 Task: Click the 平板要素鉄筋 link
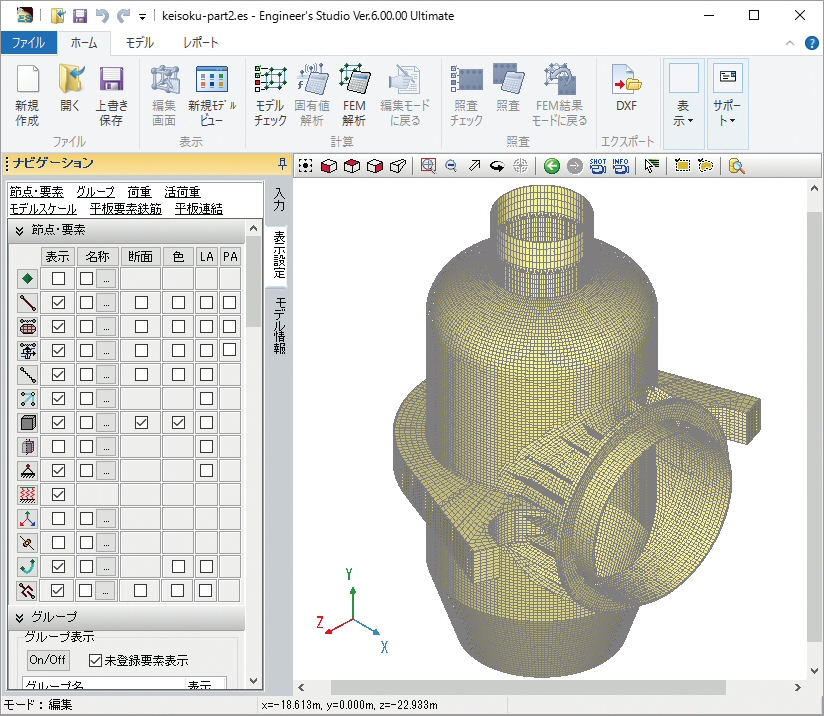pos(125,209)
